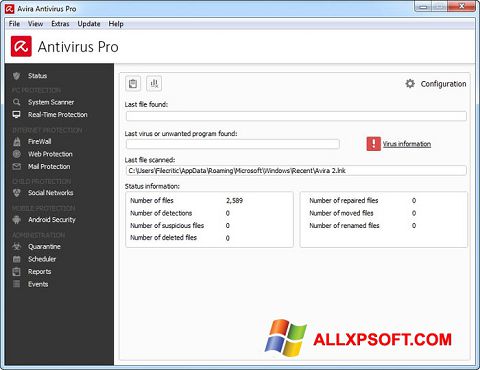Viewport: 480px width, 370px height.
Task: Open the File menu
Action: (x=14, y=24)
